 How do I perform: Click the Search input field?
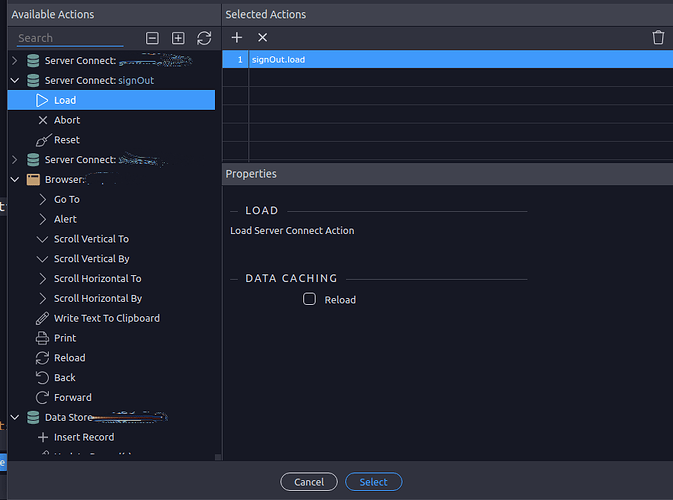[70, 38]
